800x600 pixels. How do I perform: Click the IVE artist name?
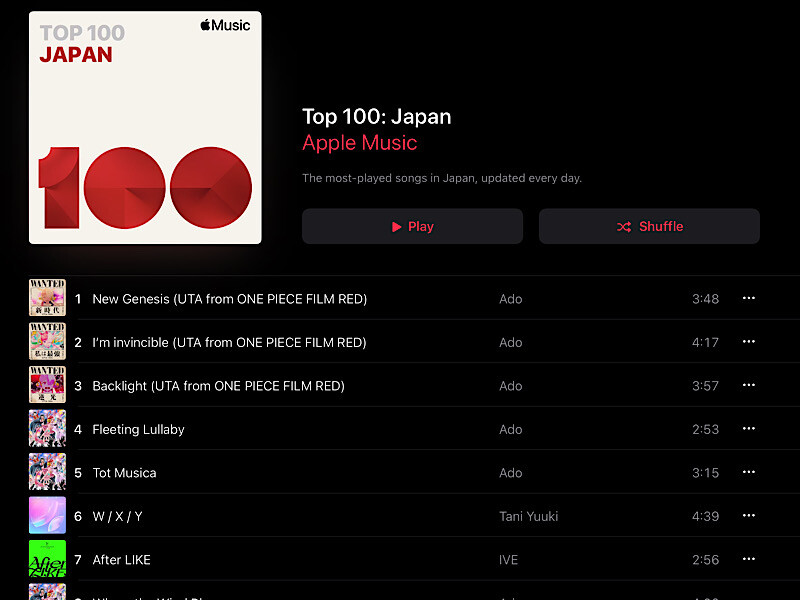(508, 560)
